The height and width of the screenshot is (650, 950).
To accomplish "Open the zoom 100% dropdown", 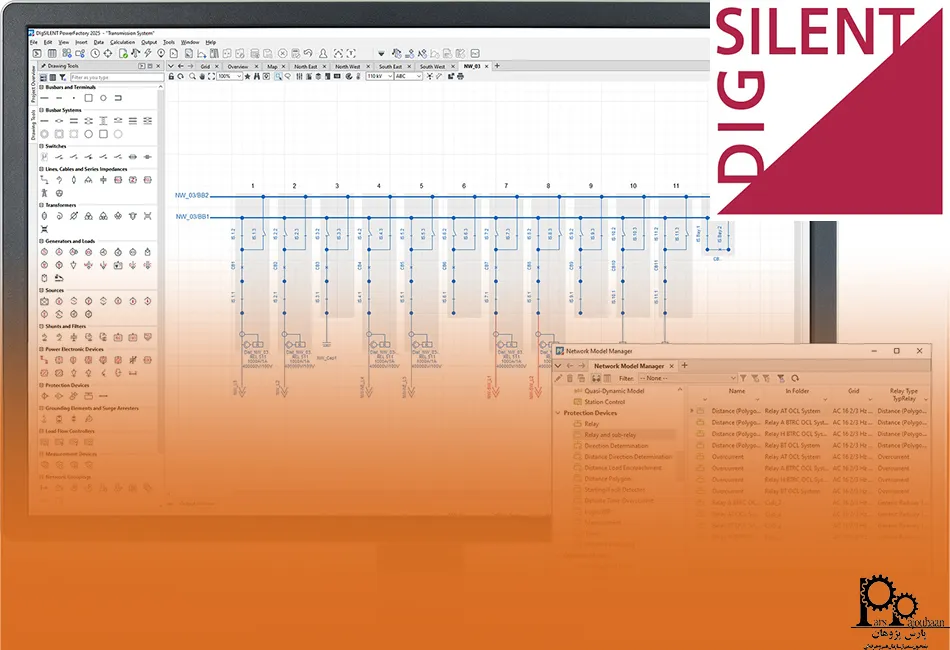I will coord(230,76).
